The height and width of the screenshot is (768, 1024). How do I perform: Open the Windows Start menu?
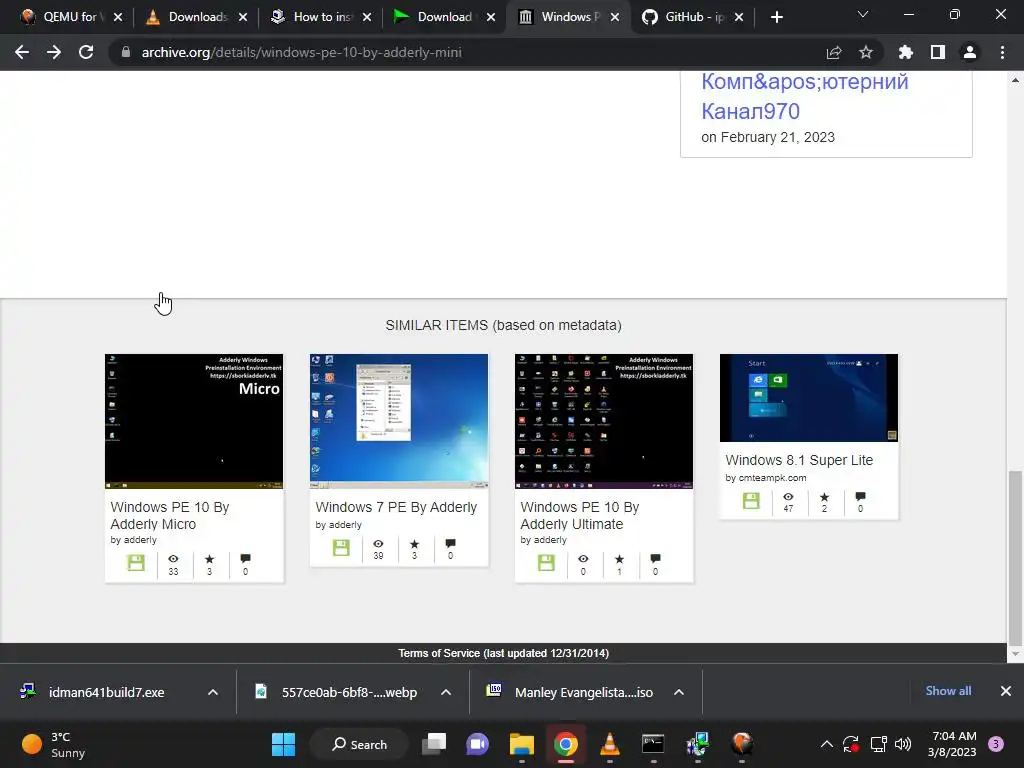[283, 744]
